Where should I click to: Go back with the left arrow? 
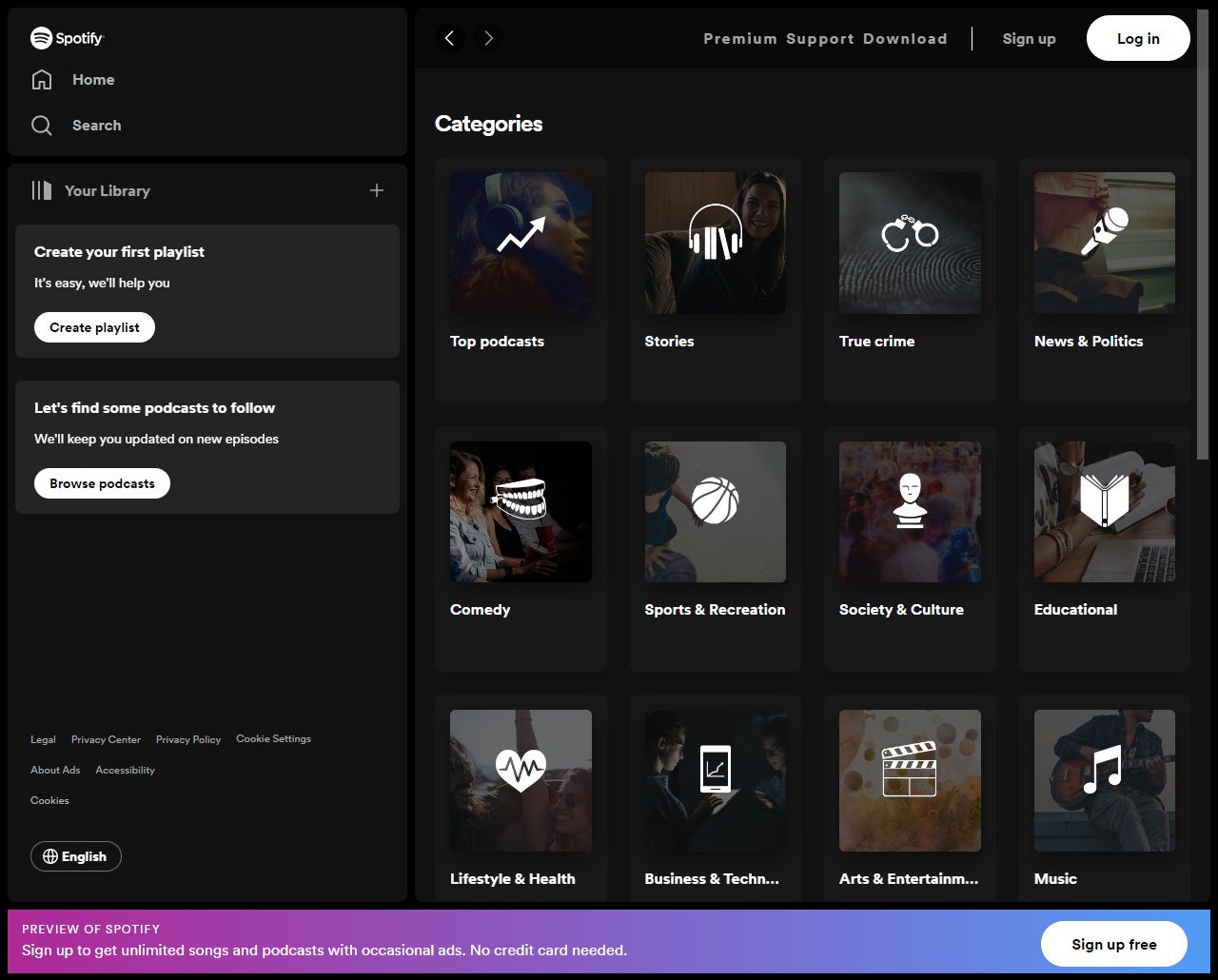pyautogui.click(x=450, y=38)
